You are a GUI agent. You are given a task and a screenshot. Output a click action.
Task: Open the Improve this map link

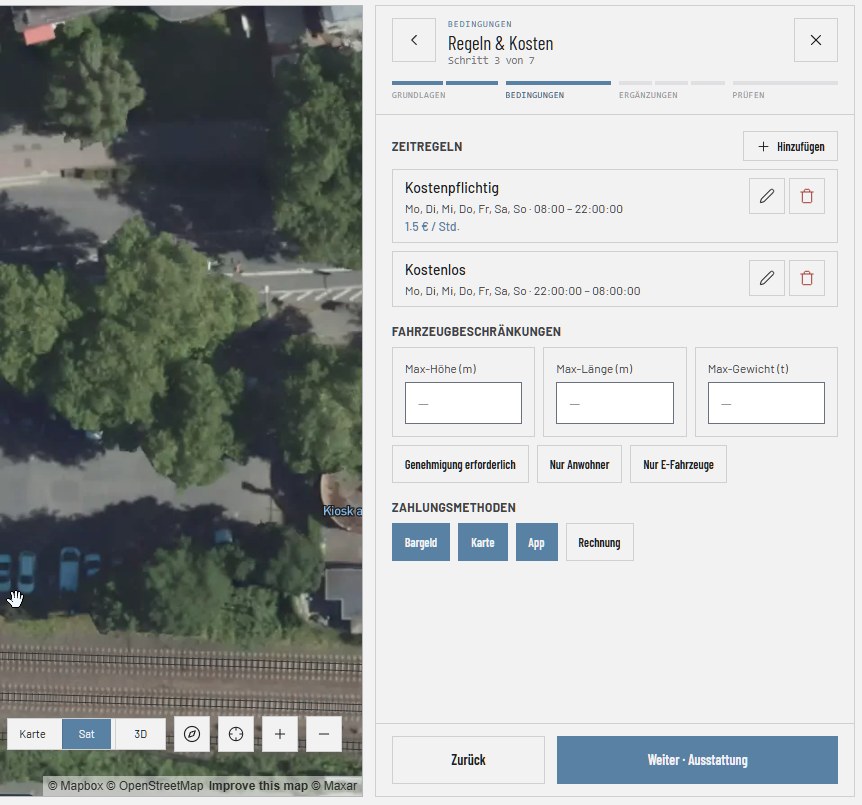coord(258,786)
